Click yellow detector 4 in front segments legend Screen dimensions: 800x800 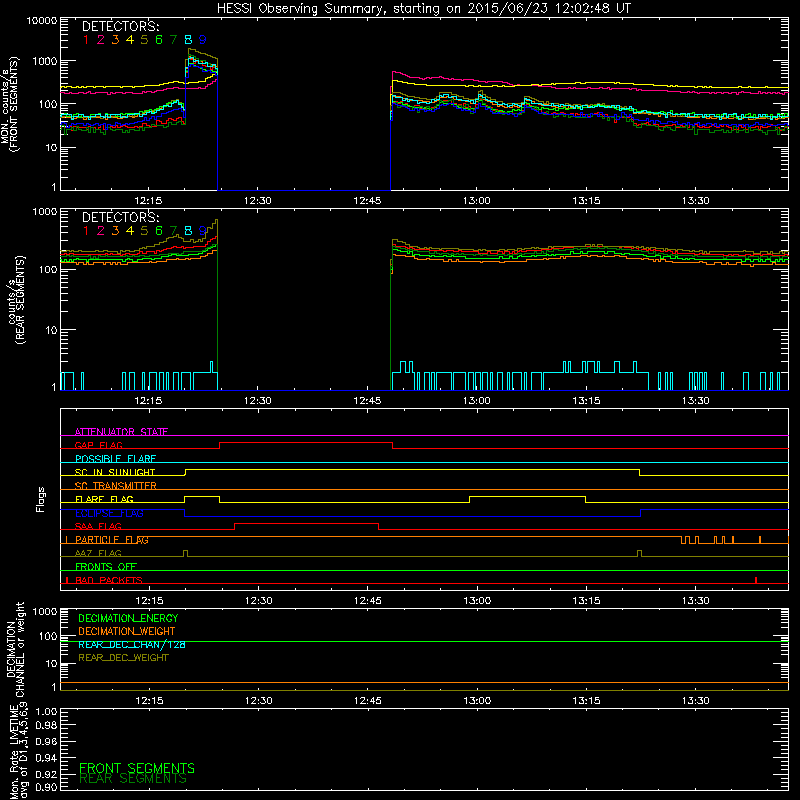pos(130,40)
